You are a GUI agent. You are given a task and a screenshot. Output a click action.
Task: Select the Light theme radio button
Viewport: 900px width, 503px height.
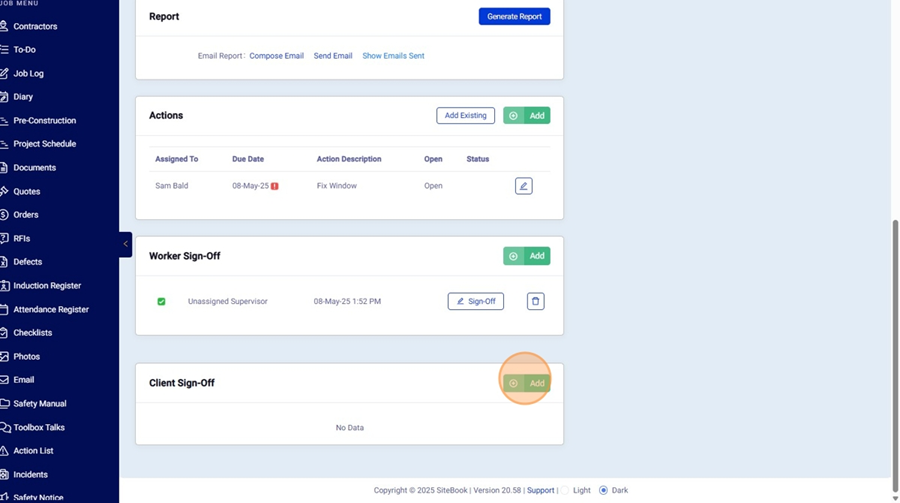[565, 490]
